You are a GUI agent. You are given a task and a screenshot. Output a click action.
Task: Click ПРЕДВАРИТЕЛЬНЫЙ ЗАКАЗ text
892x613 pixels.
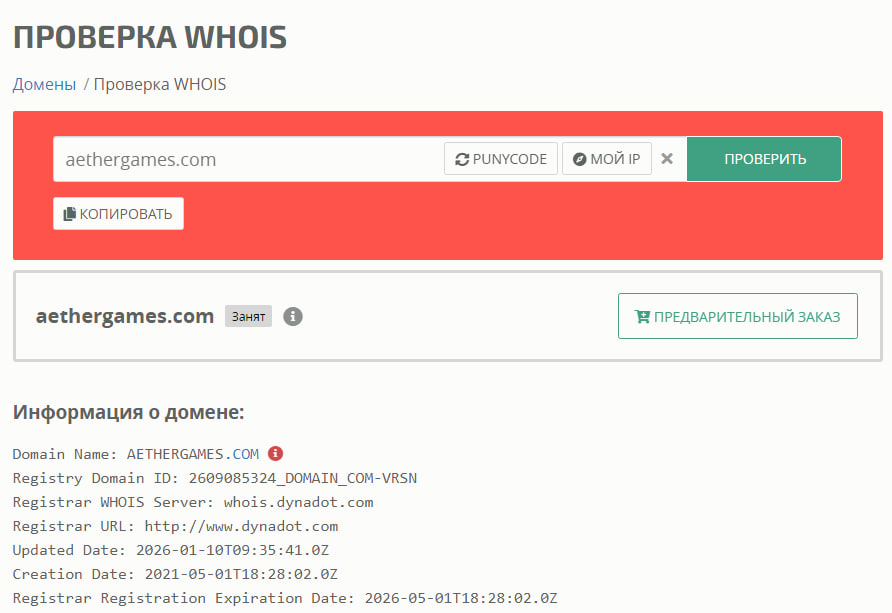[x=747, y=317]
